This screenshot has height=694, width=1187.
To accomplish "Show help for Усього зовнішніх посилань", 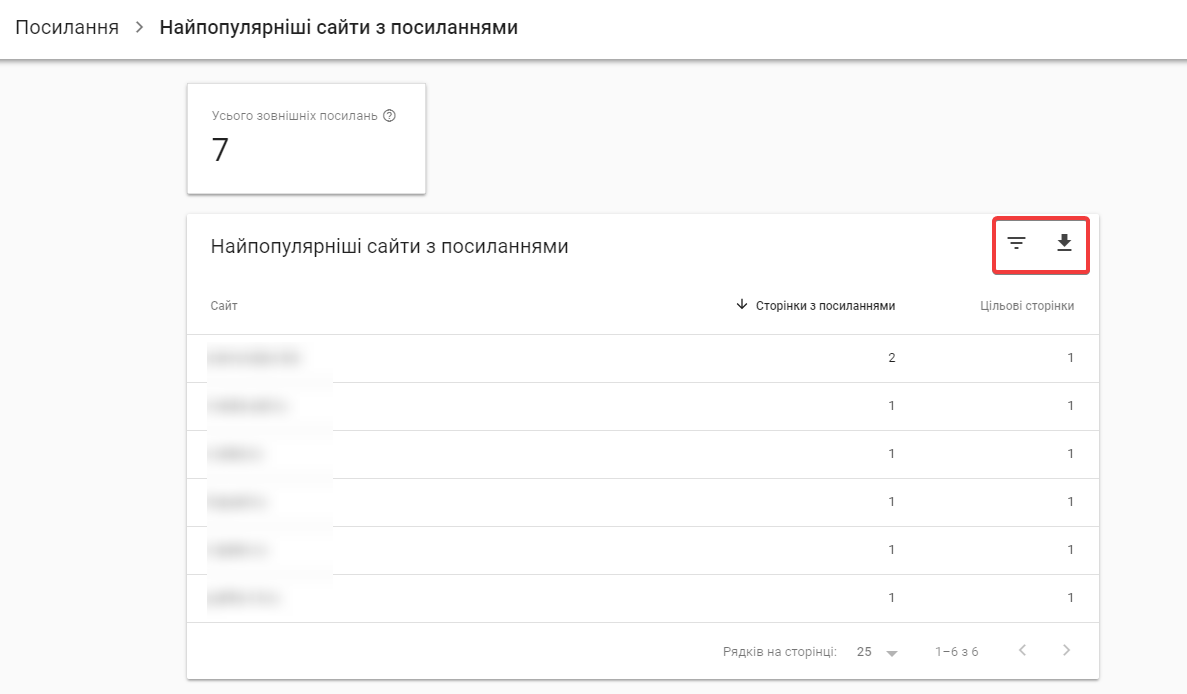I will click(x=389, y=116).
